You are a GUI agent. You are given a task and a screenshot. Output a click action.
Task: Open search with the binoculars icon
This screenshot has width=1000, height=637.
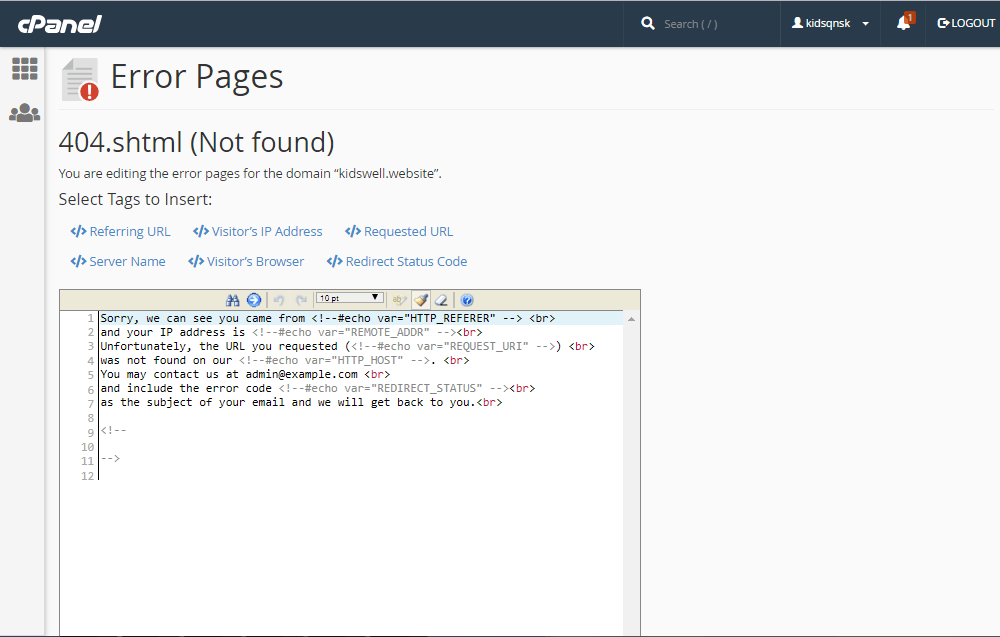[233, 299]
